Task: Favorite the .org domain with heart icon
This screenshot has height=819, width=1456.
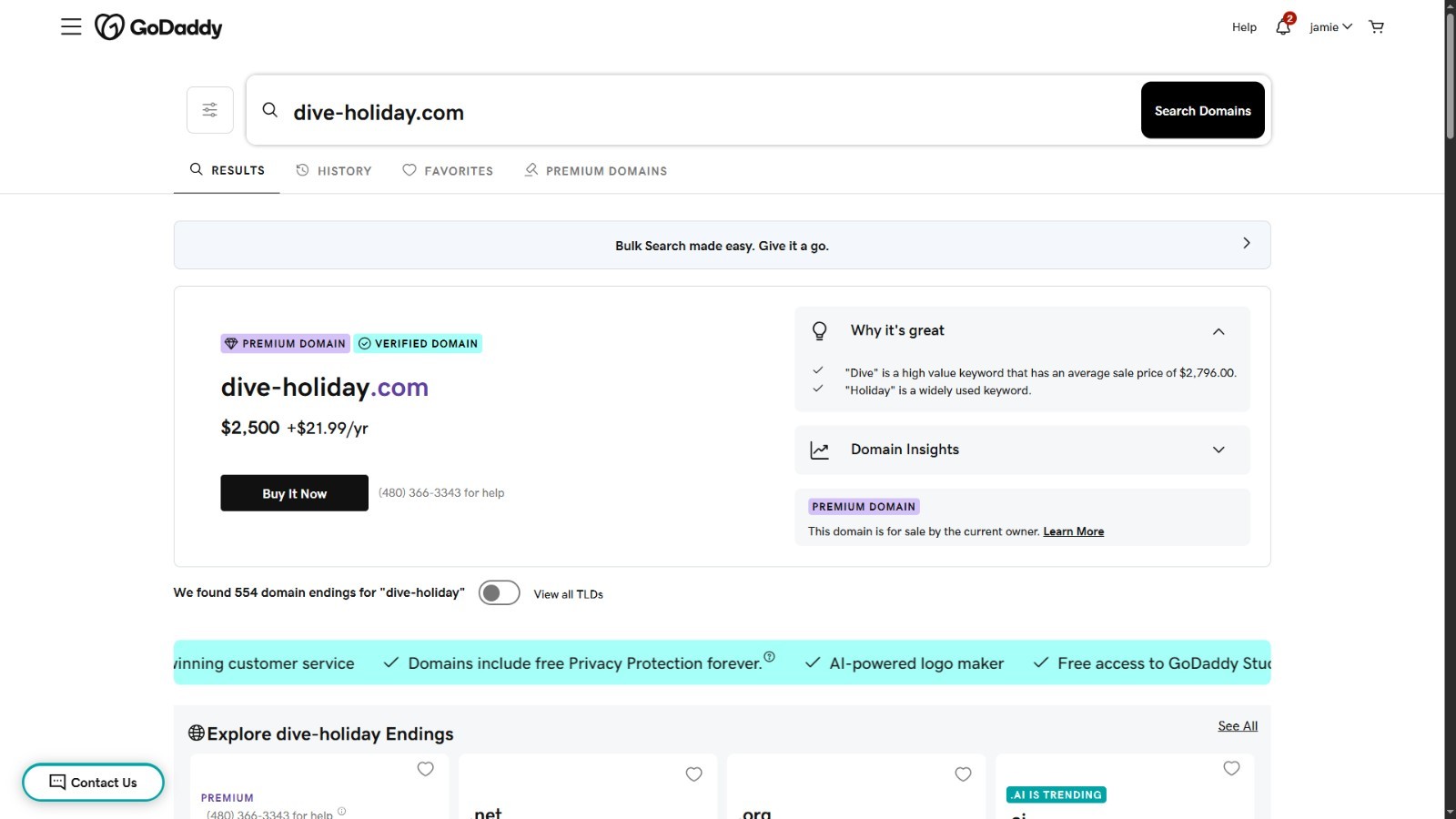Action: (963, 773)
